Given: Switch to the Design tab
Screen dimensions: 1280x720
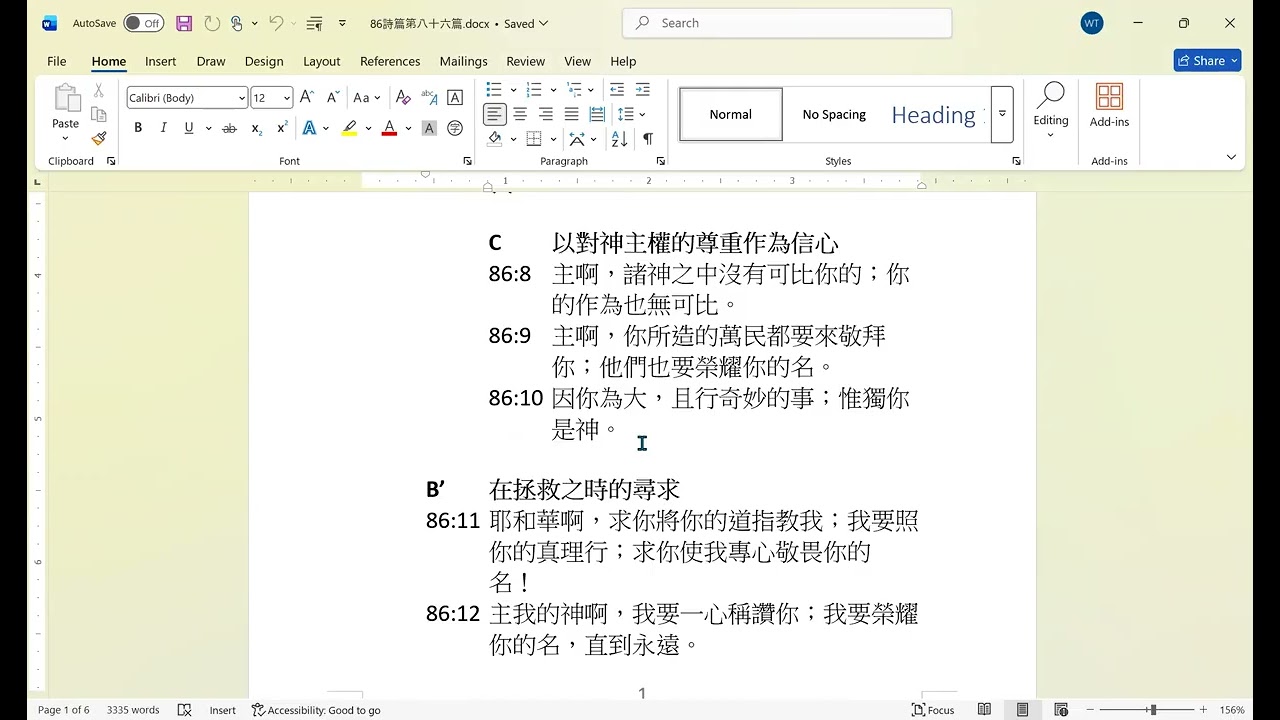Looking at the screenshot, I should click(x=264, y=61).
